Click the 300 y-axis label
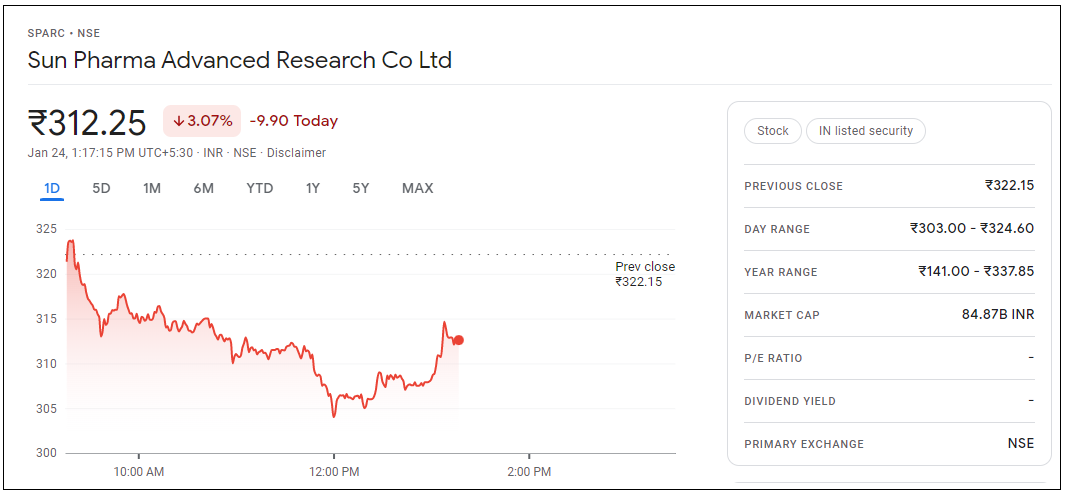 tap(46, 453)
